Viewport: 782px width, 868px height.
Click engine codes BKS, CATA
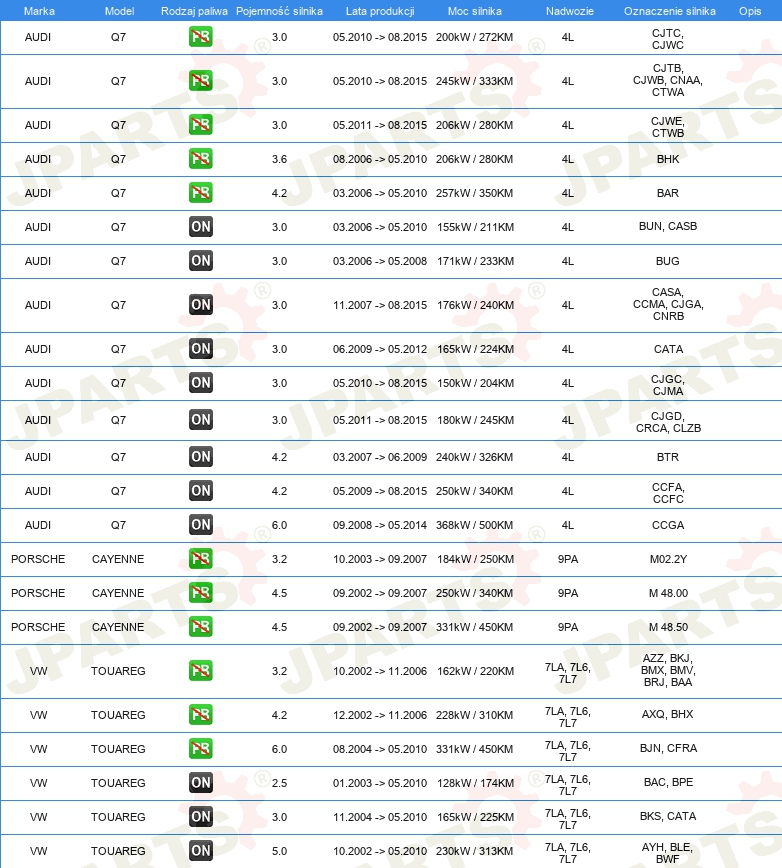point(668,816)
